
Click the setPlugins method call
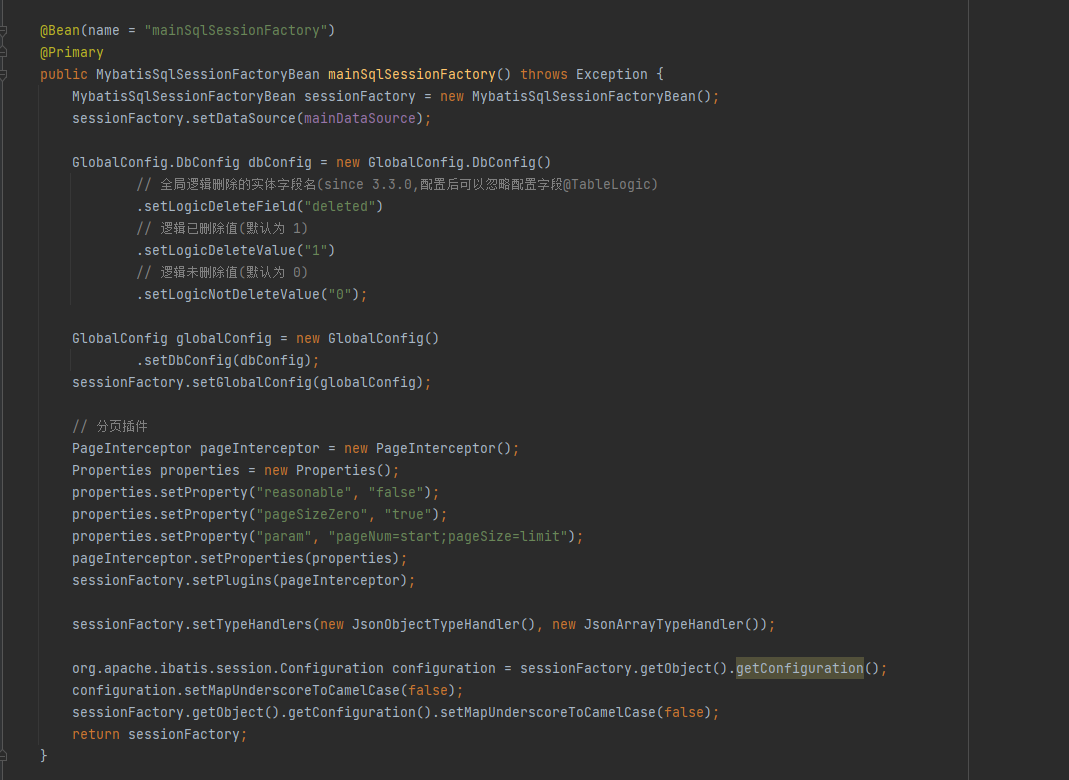coord(231,581)
